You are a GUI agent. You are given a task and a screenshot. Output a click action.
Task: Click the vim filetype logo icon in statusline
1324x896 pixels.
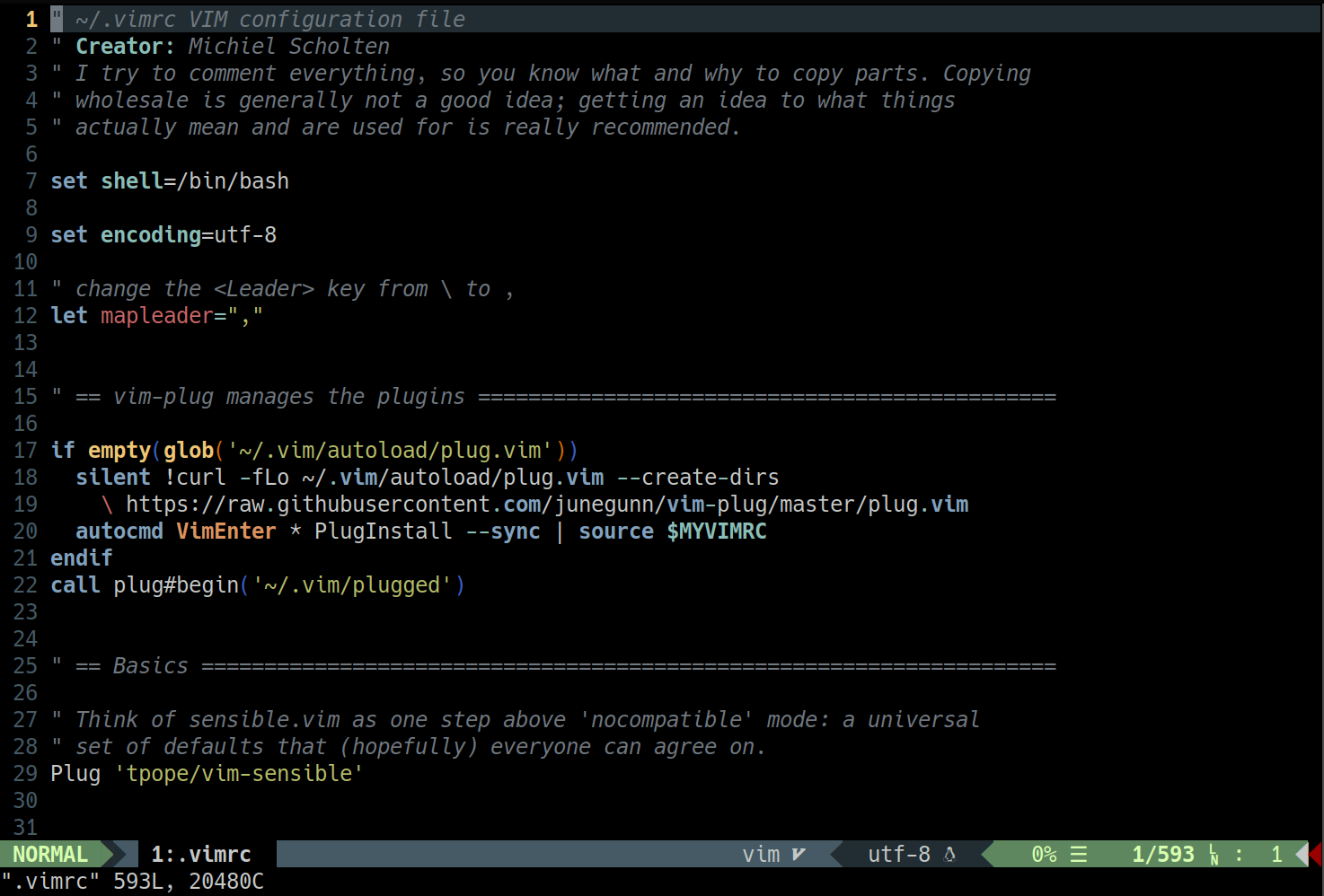[x=799, y=855]
